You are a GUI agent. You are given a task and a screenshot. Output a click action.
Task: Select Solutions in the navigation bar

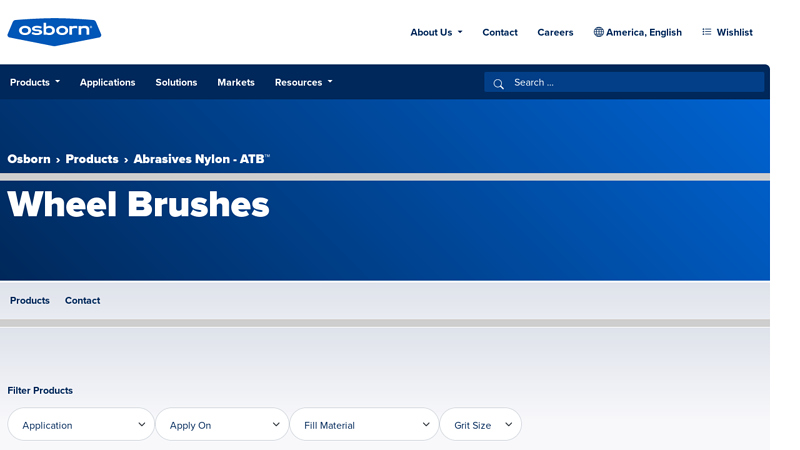point(176,82)
